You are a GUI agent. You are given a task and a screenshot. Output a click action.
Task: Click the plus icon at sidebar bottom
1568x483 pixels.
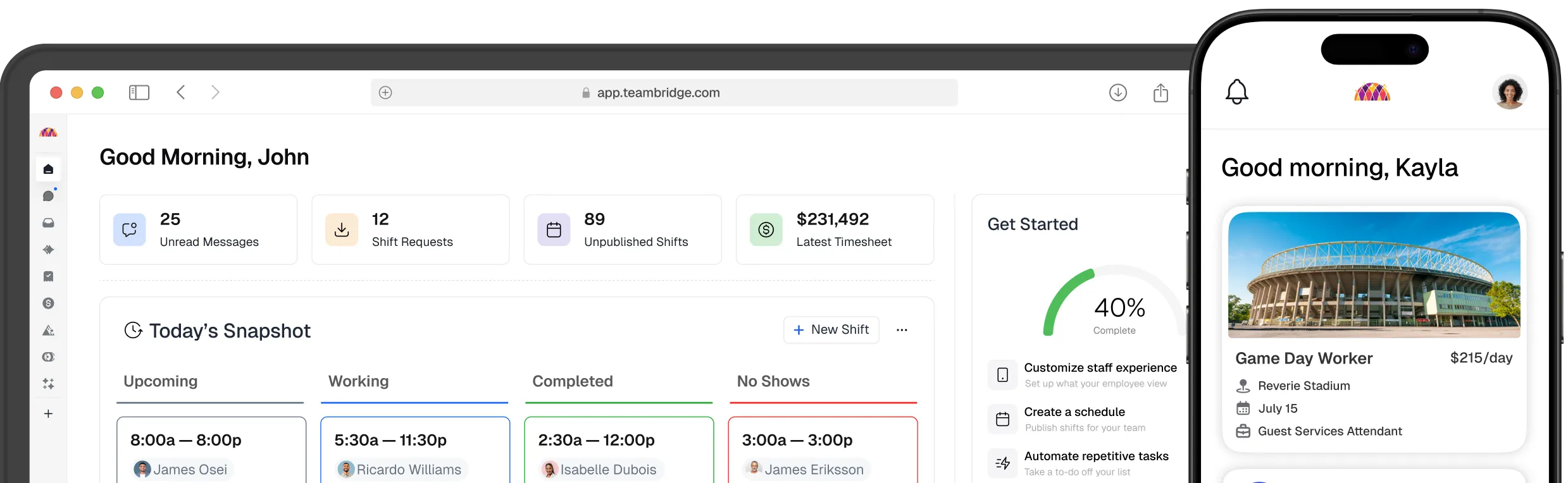[48, 414]
